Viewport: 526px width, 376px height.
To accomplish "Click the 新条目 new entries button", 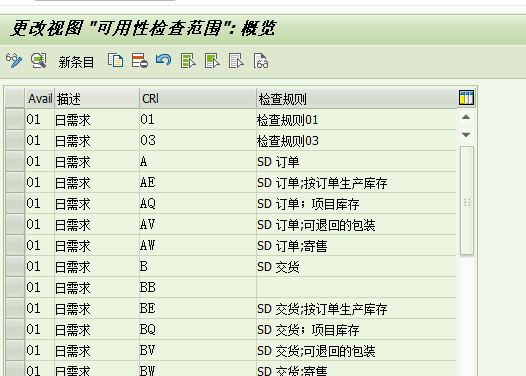I will [x=76, y=62].
